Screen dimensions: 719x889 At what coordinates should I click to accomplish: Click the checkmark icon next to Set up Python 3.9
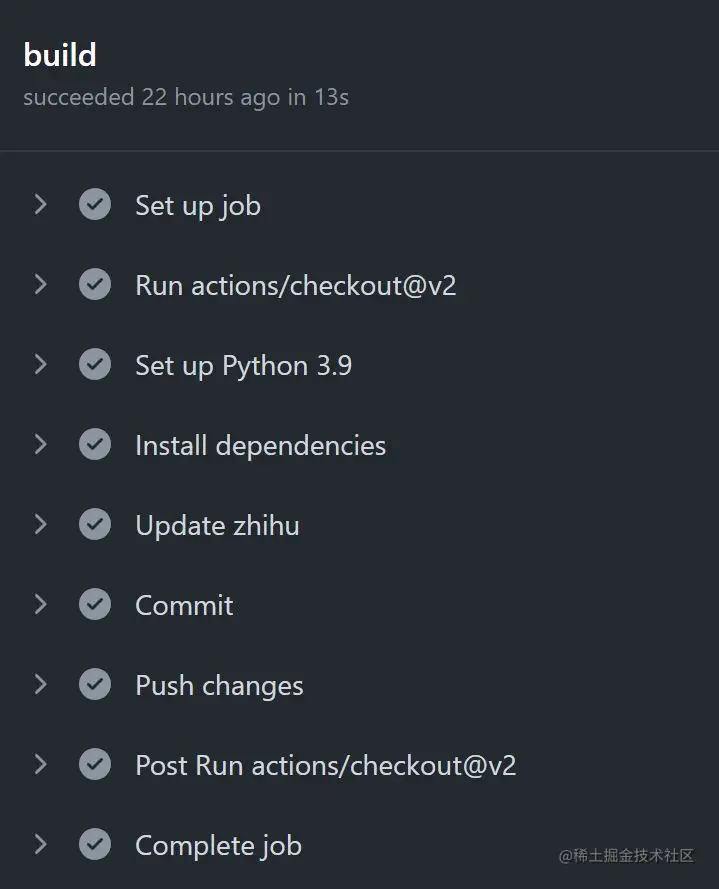pos(95,365)
